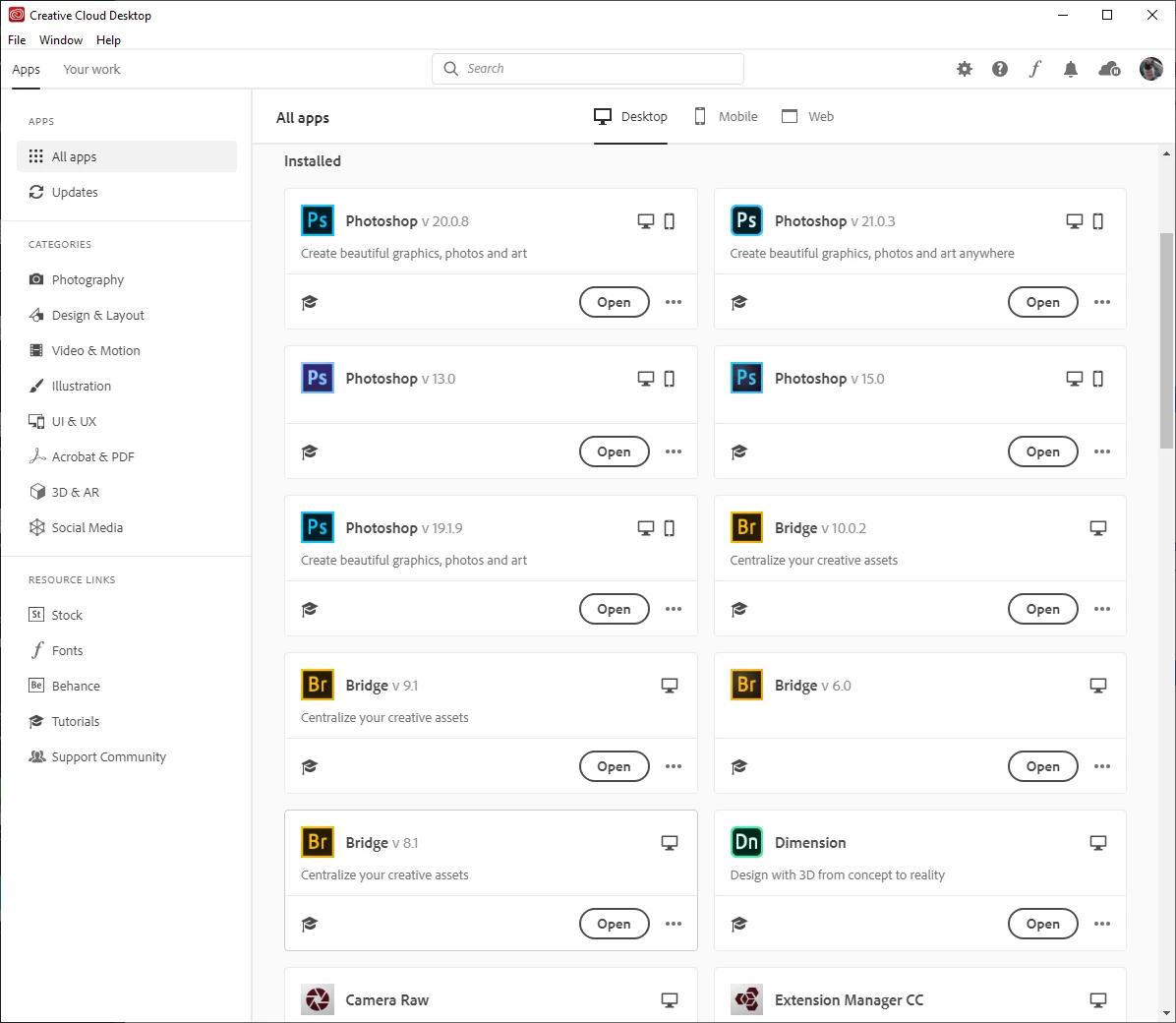1176x1023 pixels.
Task: Open more options for Bridge v 10.0.2
Action: [x=1101, y=610]
